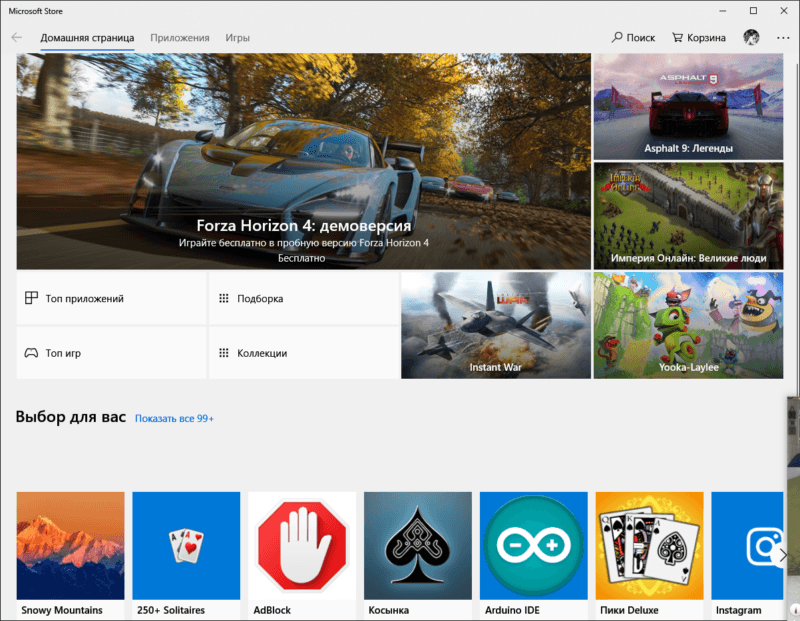Open the Arduino IDE app icon

534,545
